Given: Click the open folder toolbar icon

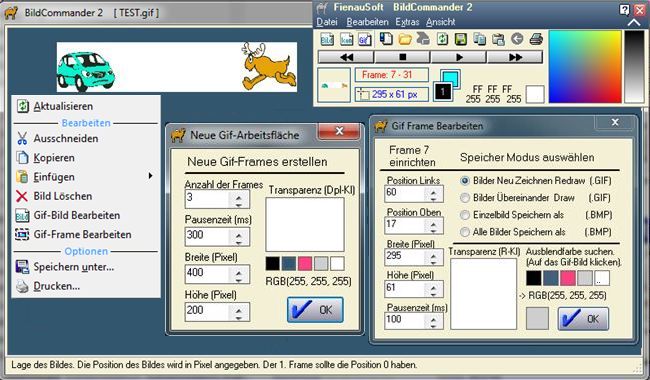Looking at the screenshot, I should click(405, 39).
